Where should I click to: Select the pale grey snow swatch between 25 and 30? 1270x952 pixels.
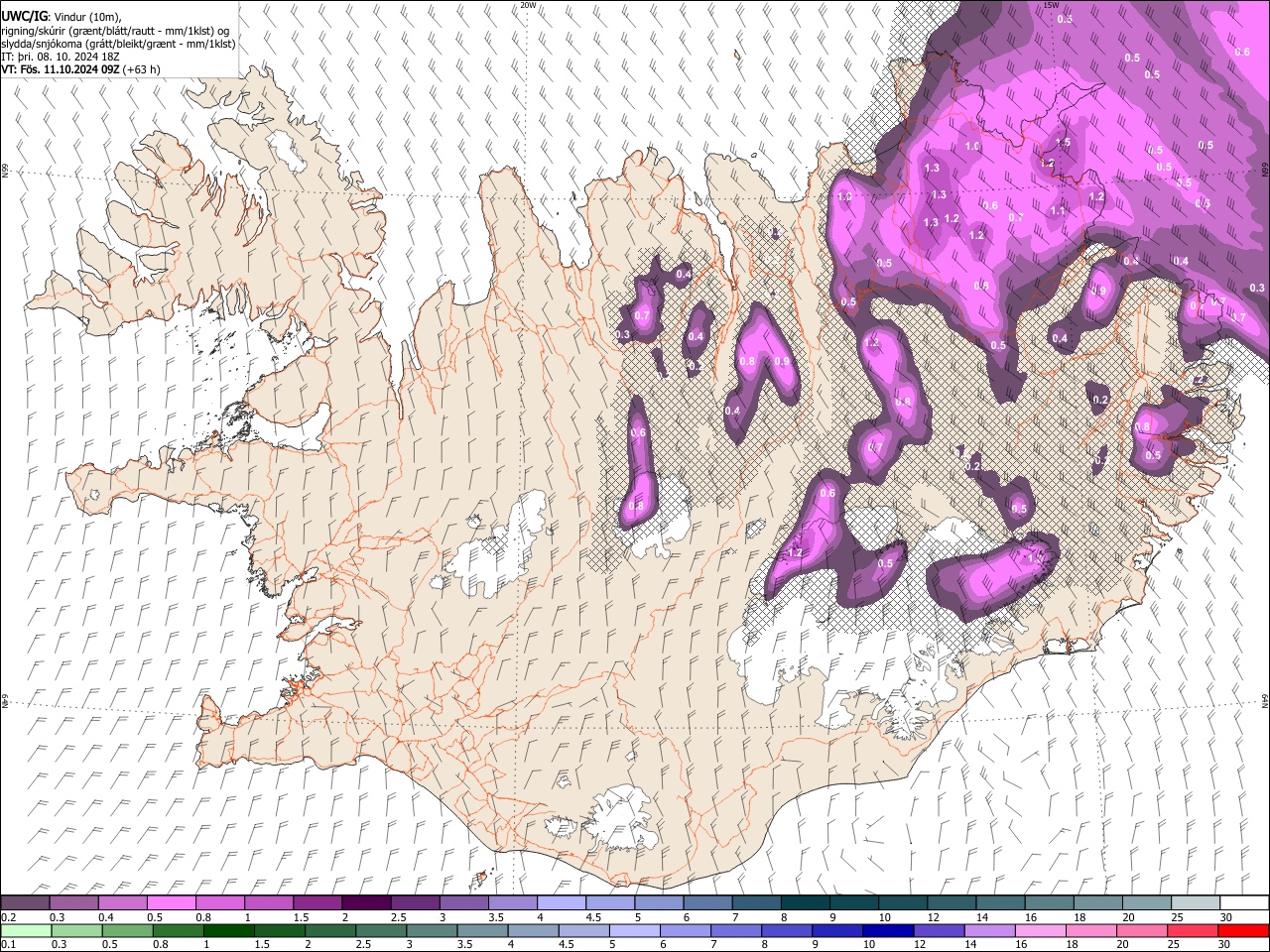pos(1196,903)
